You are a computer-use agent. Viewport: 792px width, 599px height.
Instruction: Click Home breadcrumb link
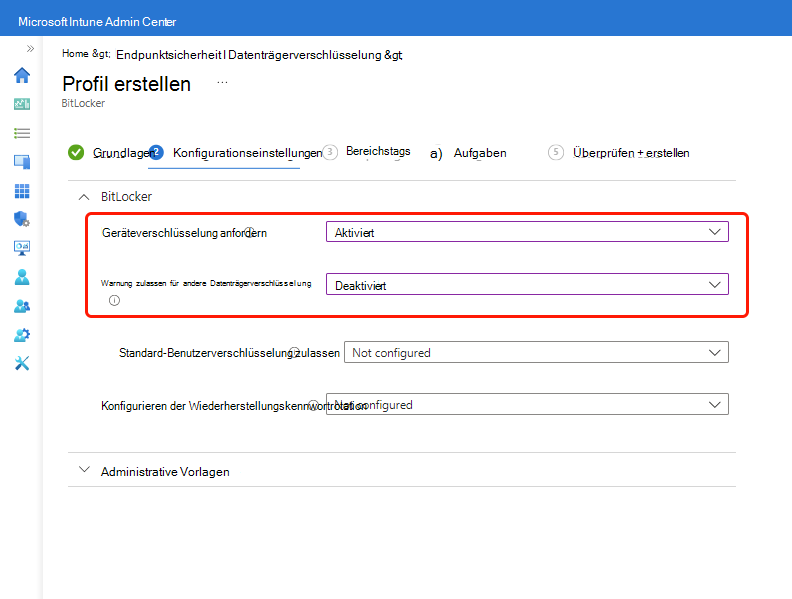(x=75, y=54)
